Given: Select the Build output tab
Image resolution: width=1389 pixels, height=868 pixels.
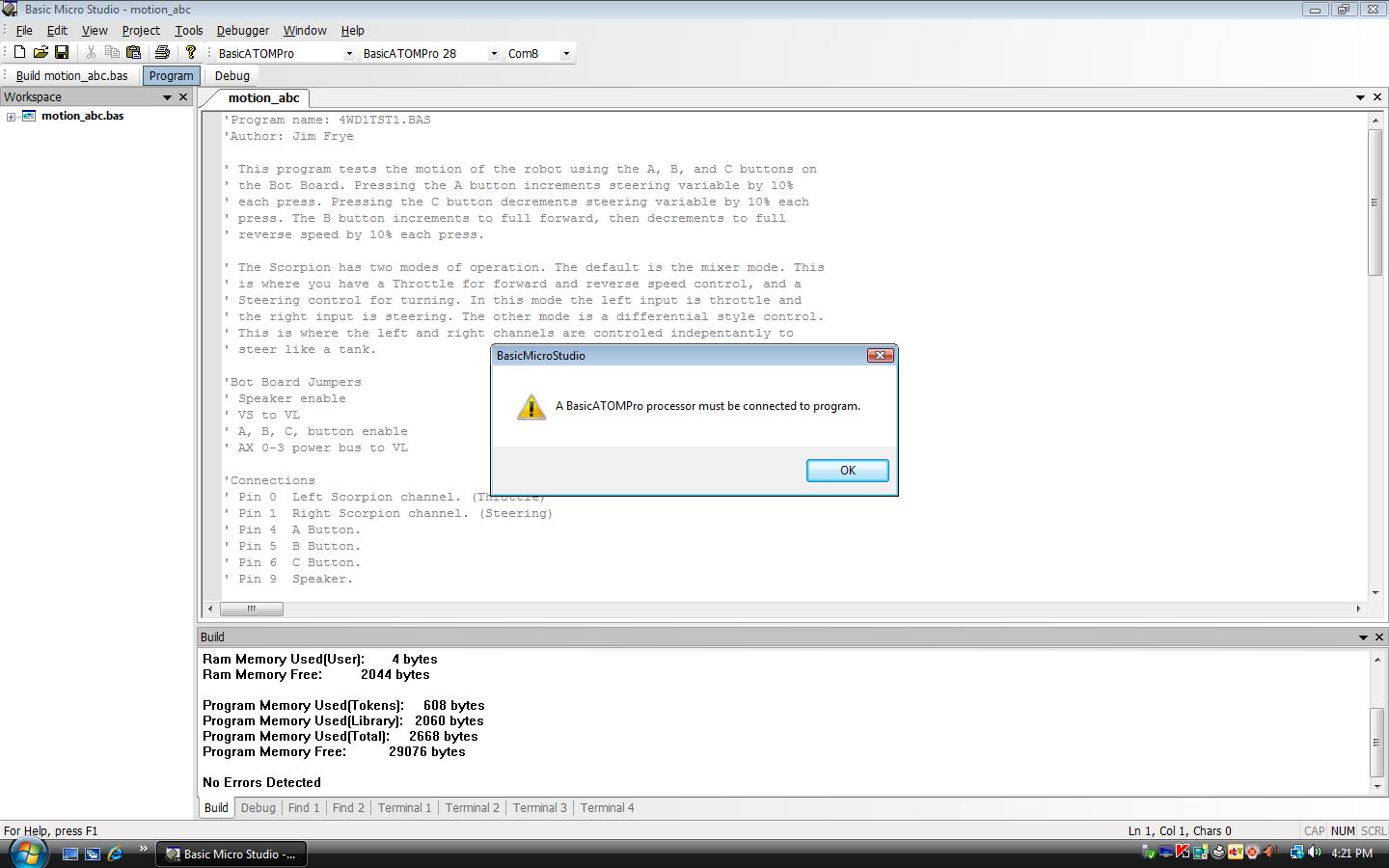Looking at the screenshot, I should (x=216, y=808).
